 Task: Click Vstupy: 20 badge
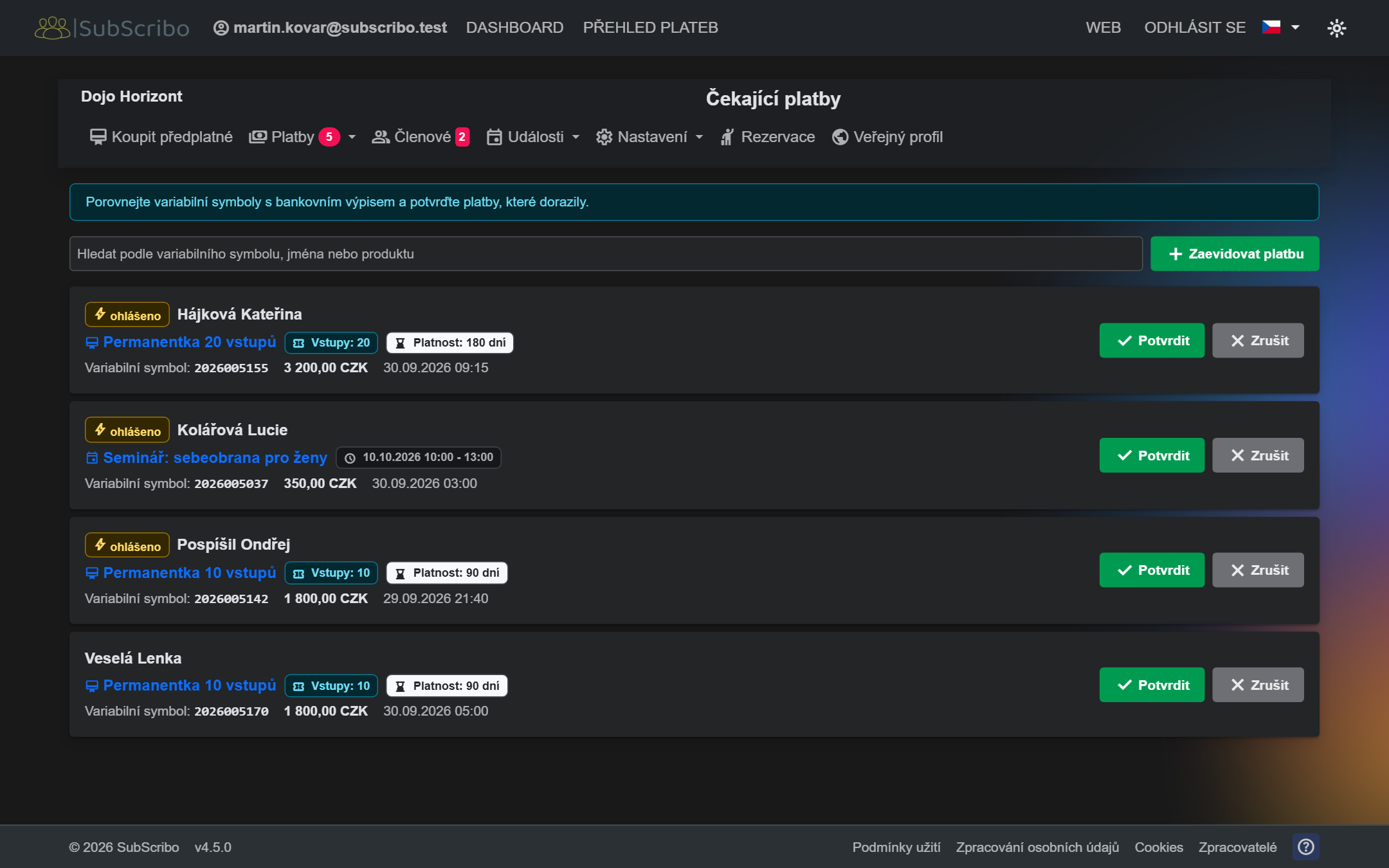click(x=331, y=343)
